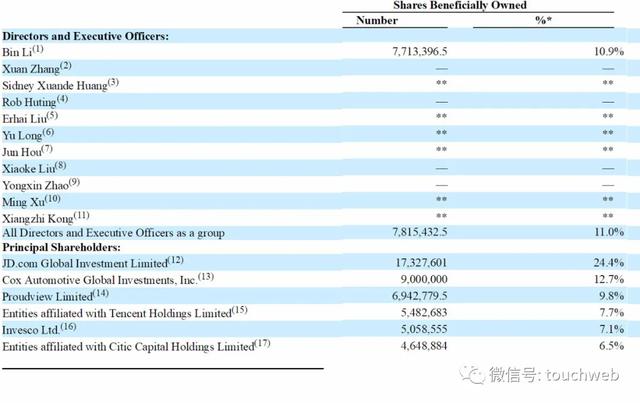
Task: Click the name 'Xiaoke Liu'
Action: click(28, 169)
